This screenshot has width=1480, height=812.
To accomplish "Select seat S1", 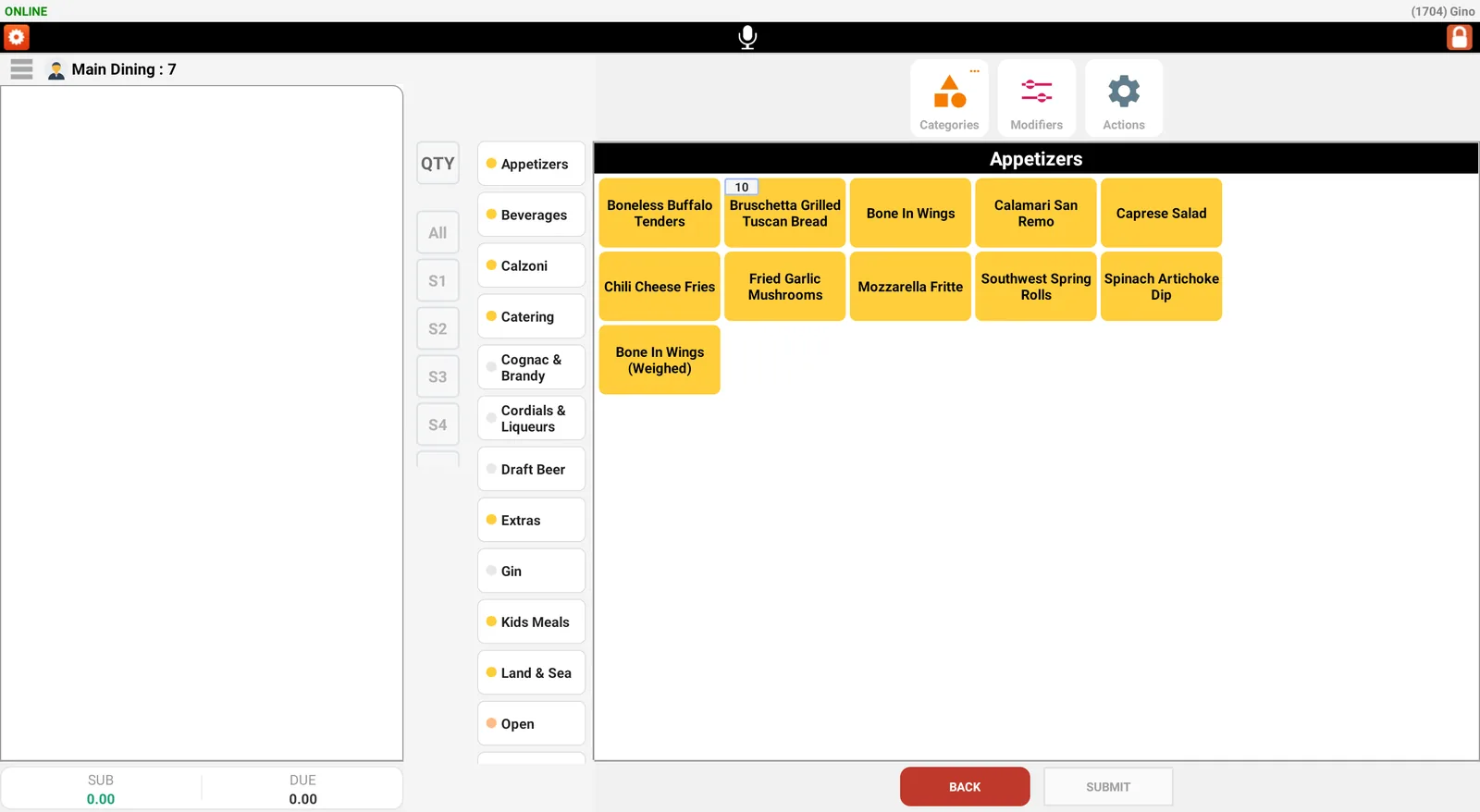I will point(438,281).
